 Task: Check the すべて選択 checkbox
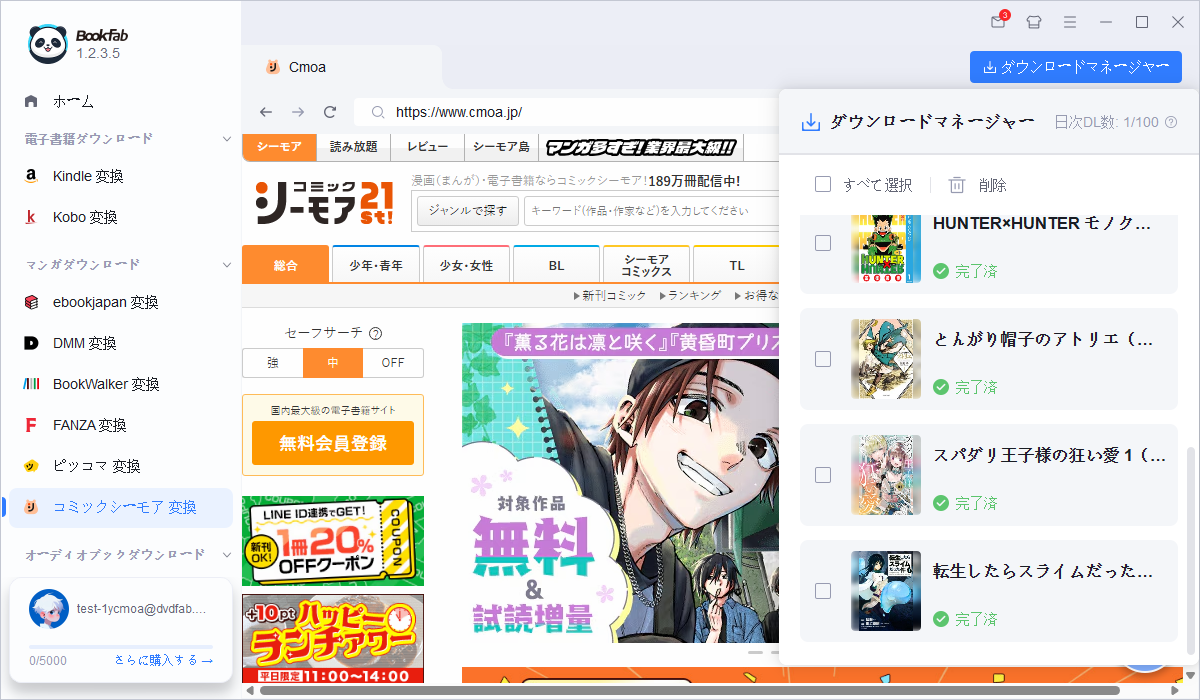click(823, 185)
